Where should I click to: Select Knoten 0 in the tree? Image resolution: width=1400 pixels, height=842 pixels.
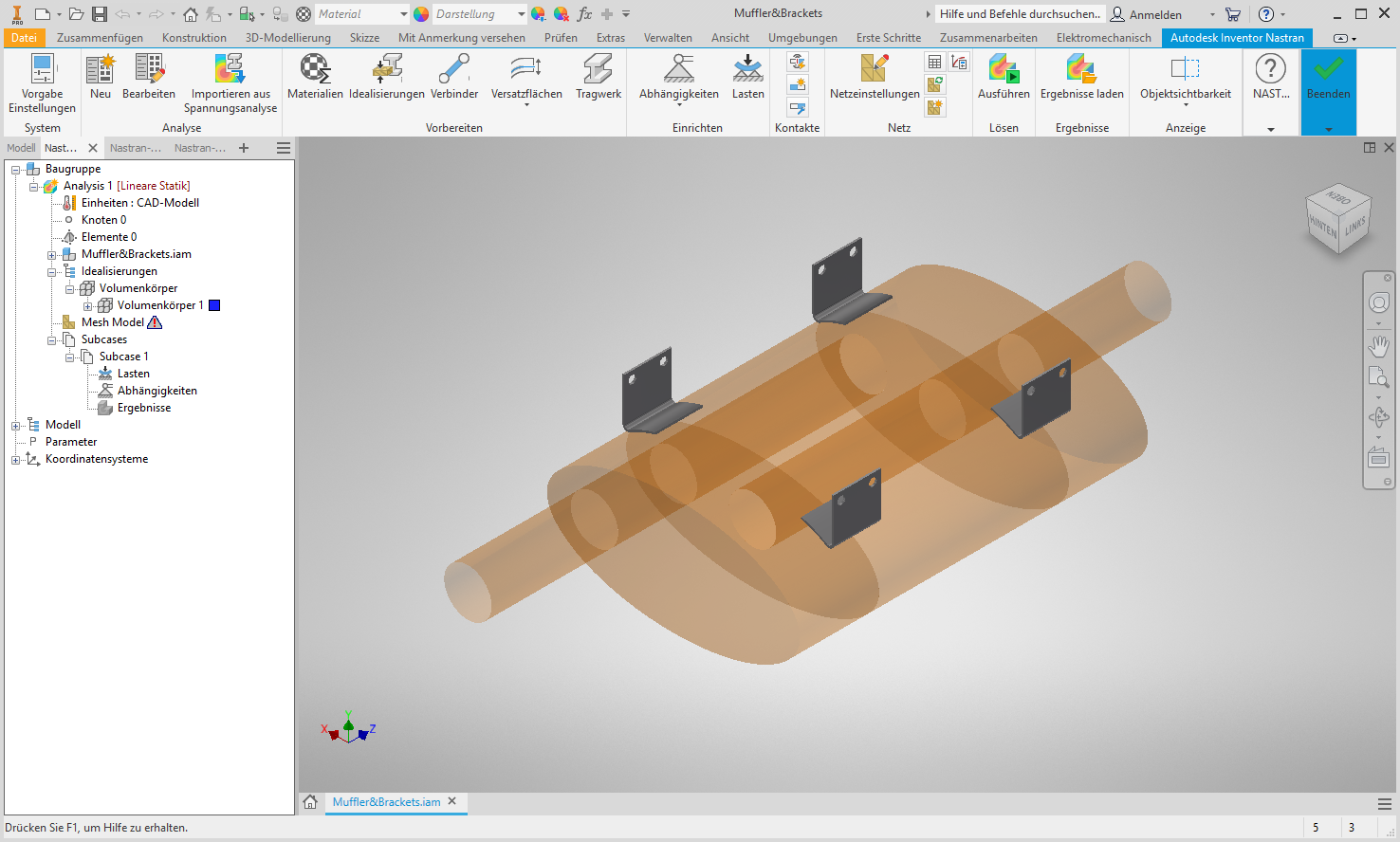tap(103, 220)
